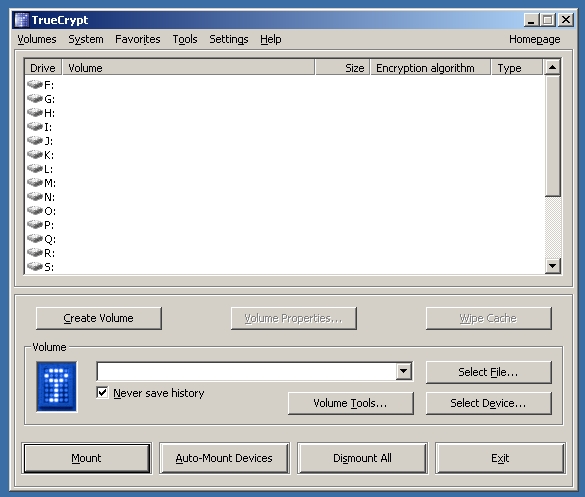
Task: Open the Tools menu
Action: pos(185,39)
